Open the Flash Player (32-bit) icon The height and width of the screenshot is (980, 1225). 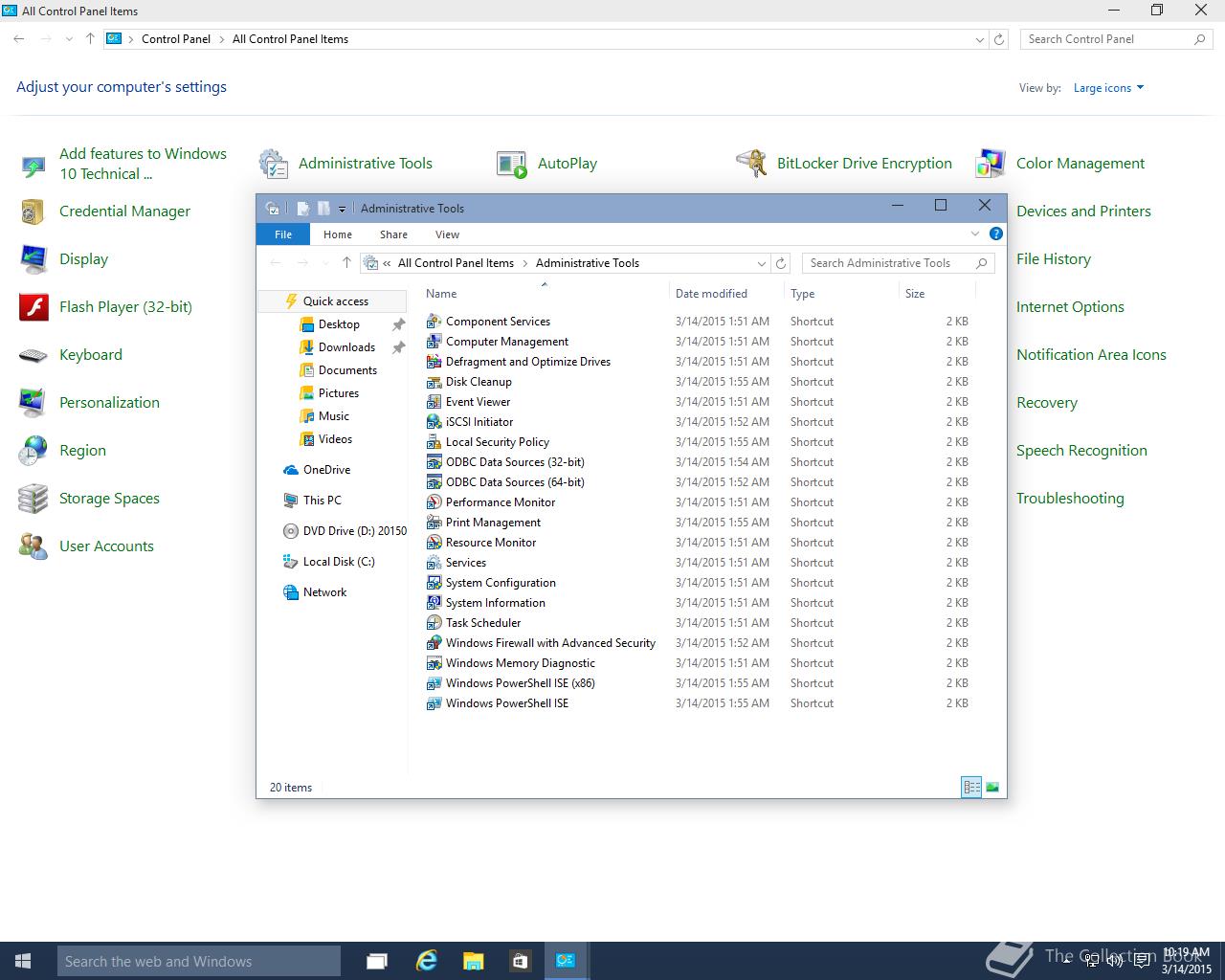(33, 307)
